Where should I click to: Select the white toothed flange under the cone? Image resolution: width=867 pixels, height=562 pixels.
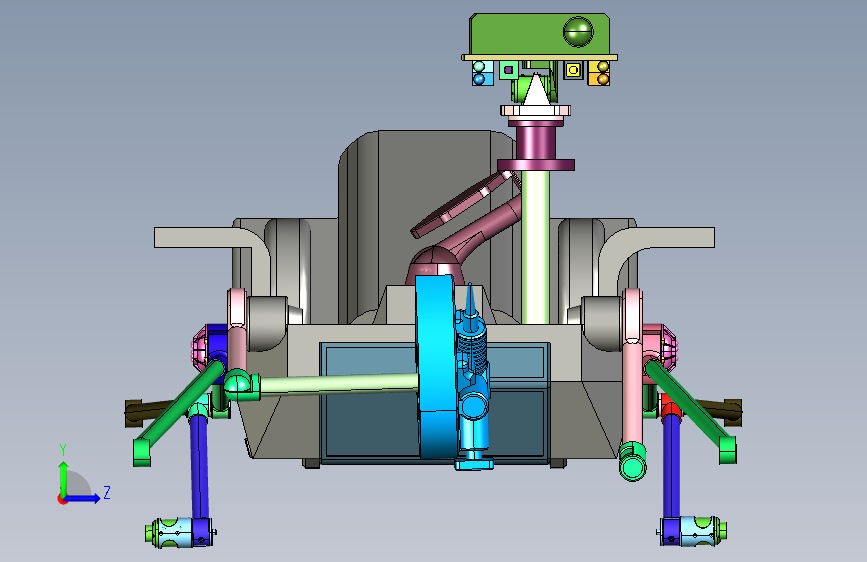(x=535, y=110)
